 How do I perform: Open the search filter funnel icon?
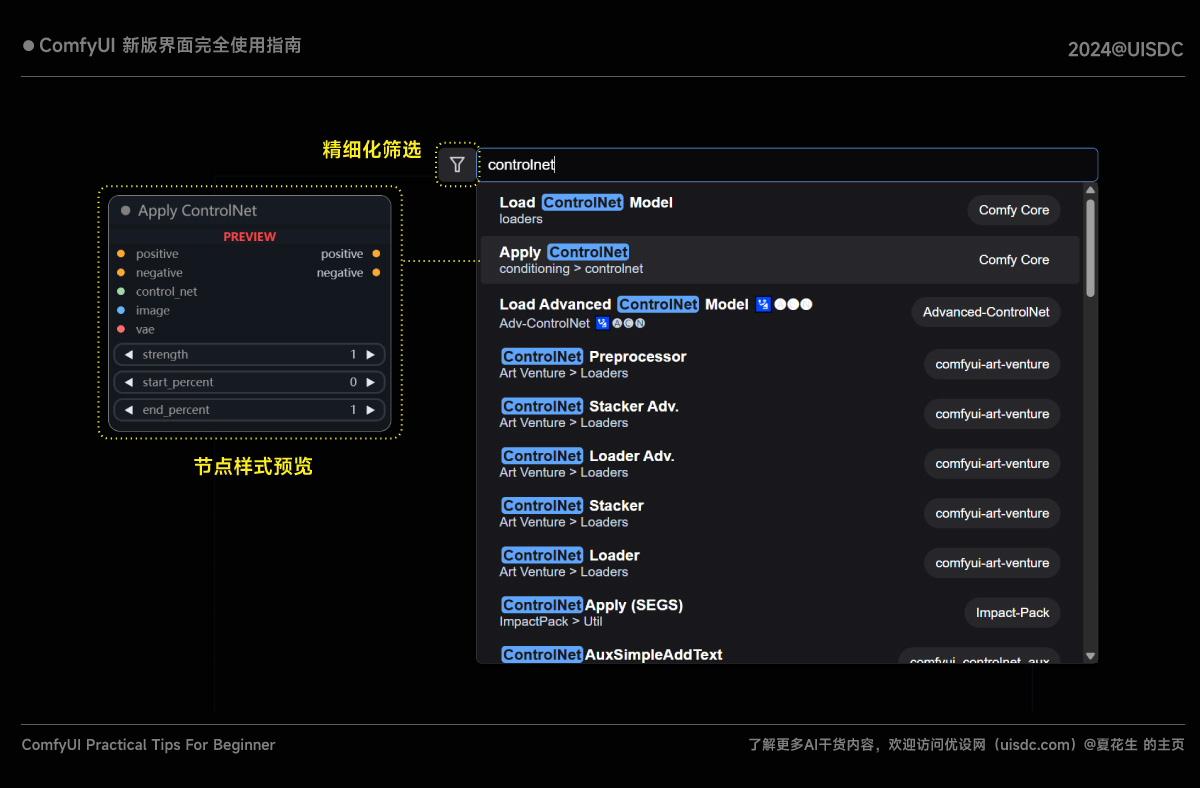click(457, 165)
